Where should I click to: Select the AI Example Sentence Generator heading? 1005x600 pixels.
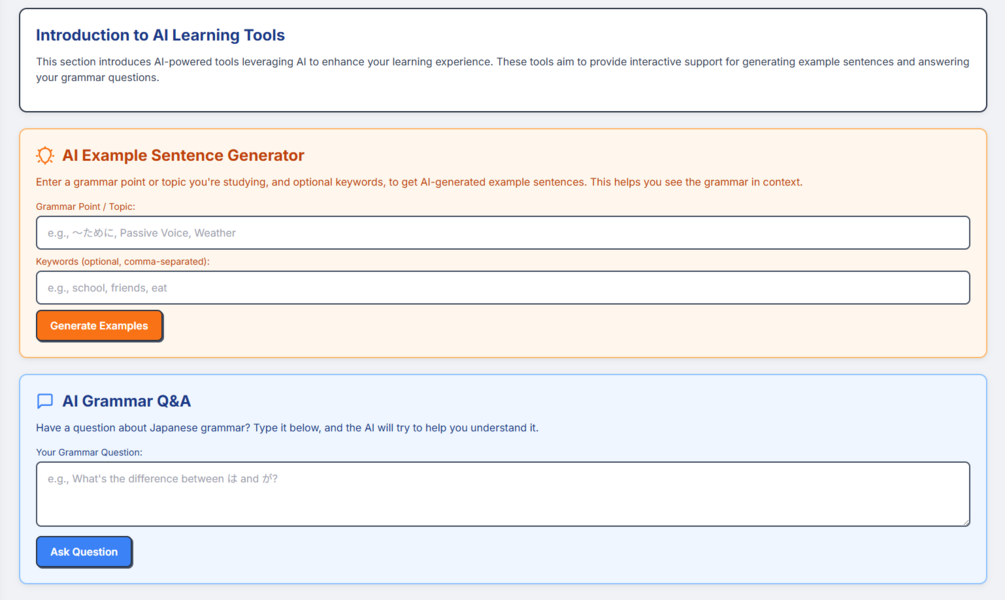[183, 156]
